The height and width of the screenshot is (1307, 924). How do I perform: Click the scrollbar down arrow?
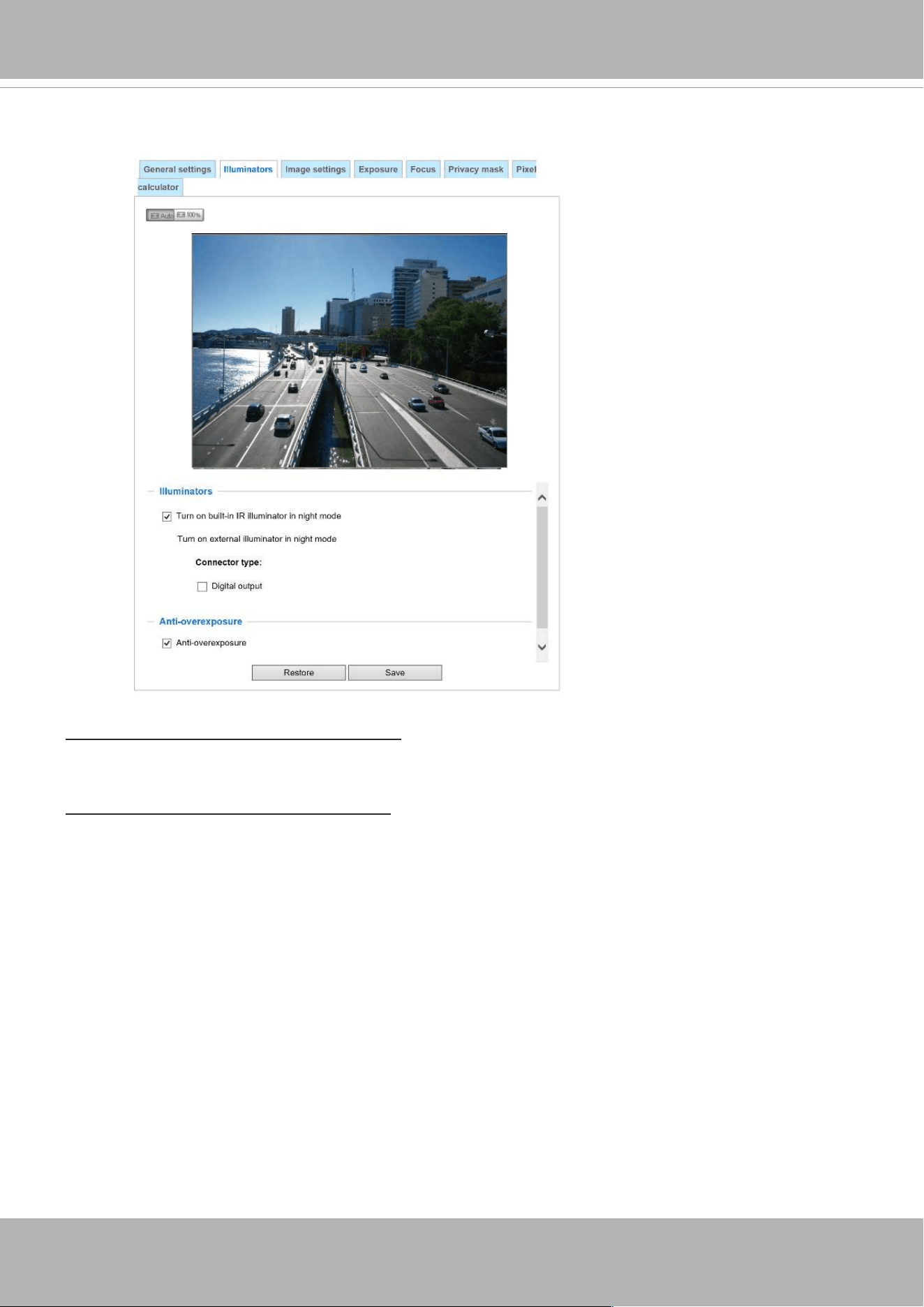point(542,647)
